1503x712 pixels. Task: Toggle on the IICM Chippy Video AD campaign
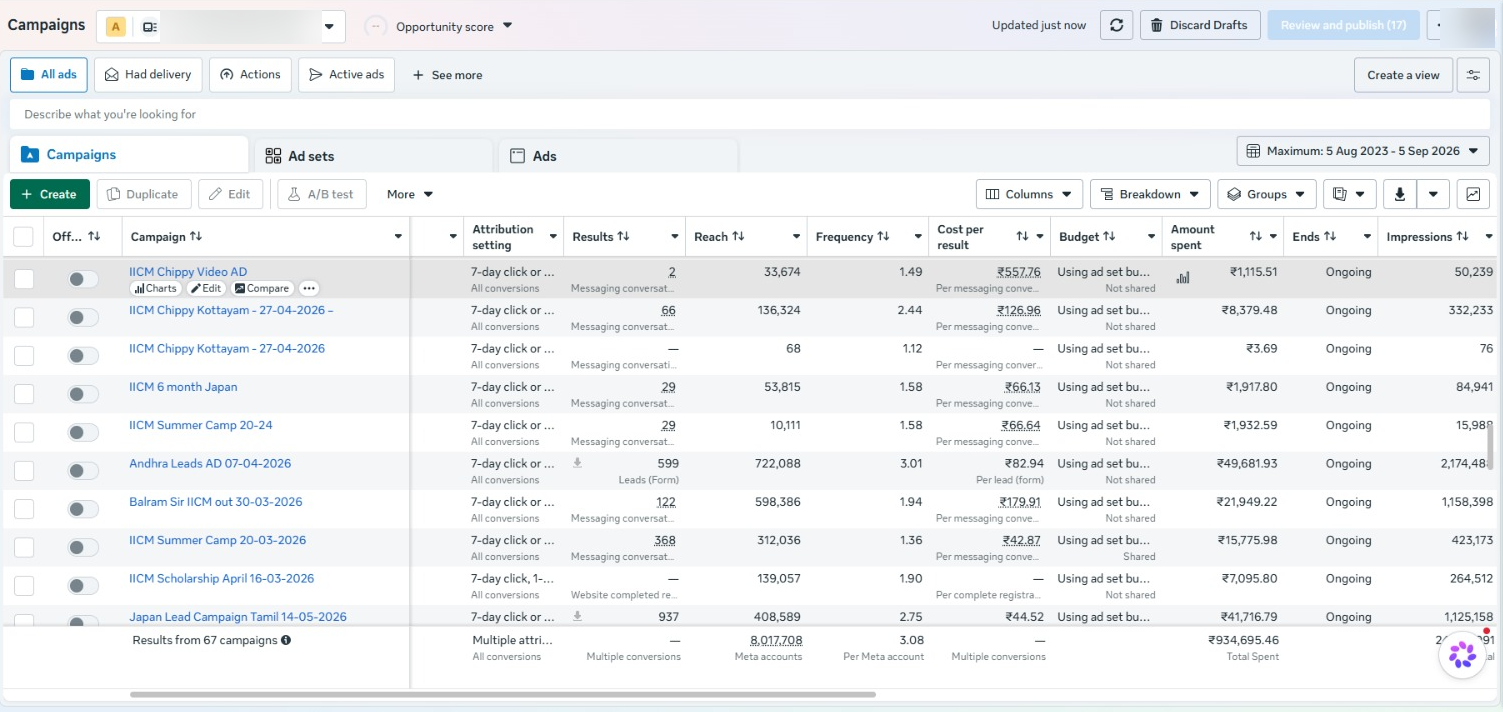tap(83, 279)
